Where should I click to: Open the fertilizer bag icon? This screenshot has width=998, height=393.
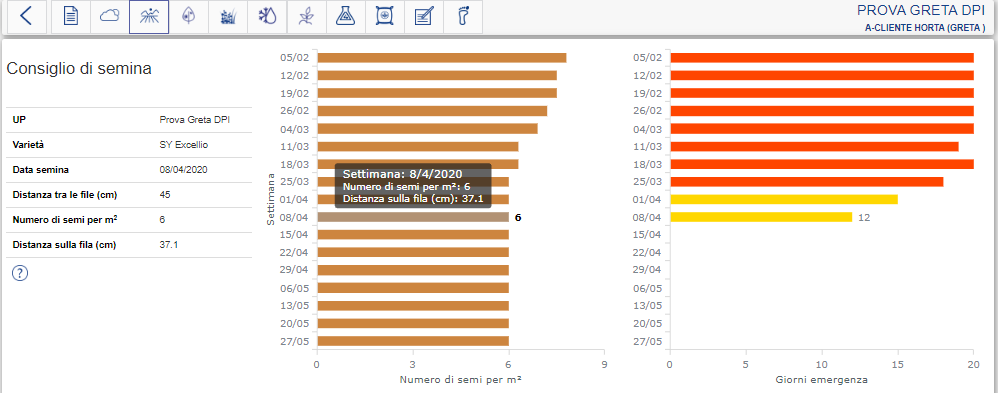[384, 17]
